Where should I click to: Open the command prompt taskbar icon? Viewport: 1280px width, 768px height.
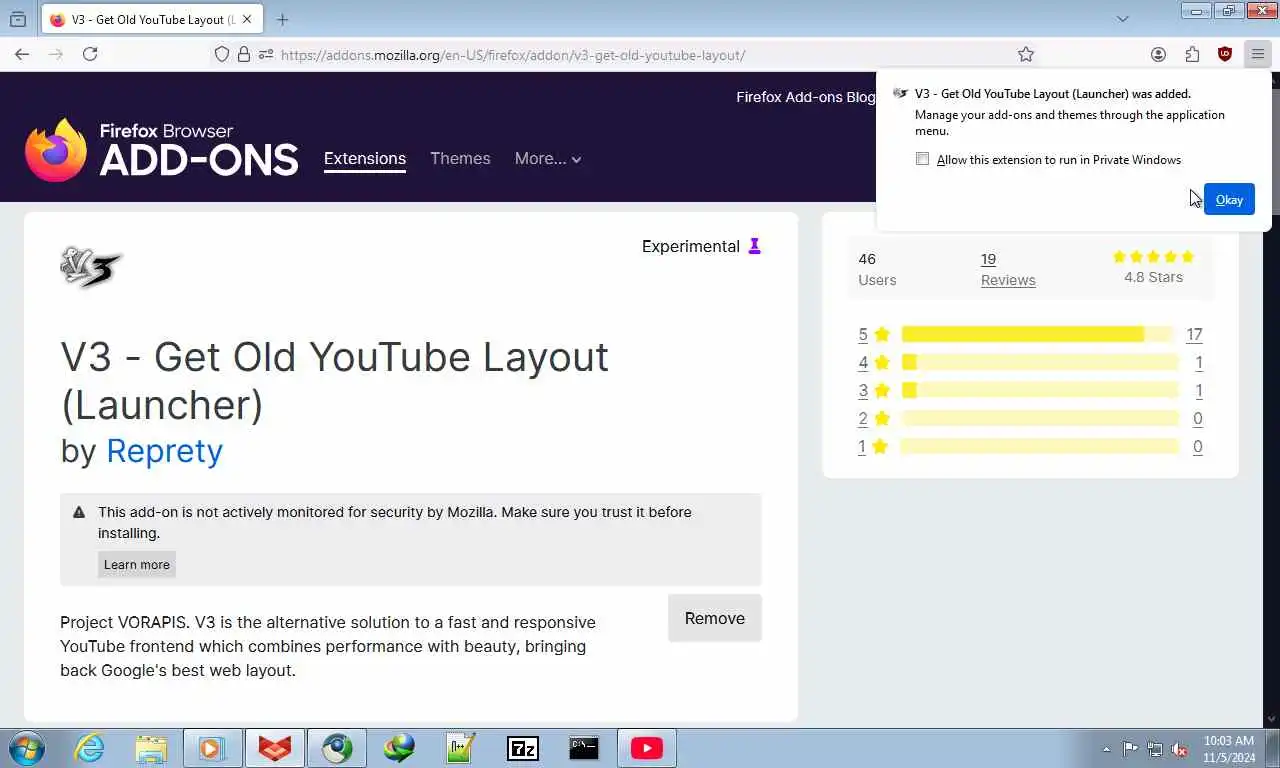[584, 748]
